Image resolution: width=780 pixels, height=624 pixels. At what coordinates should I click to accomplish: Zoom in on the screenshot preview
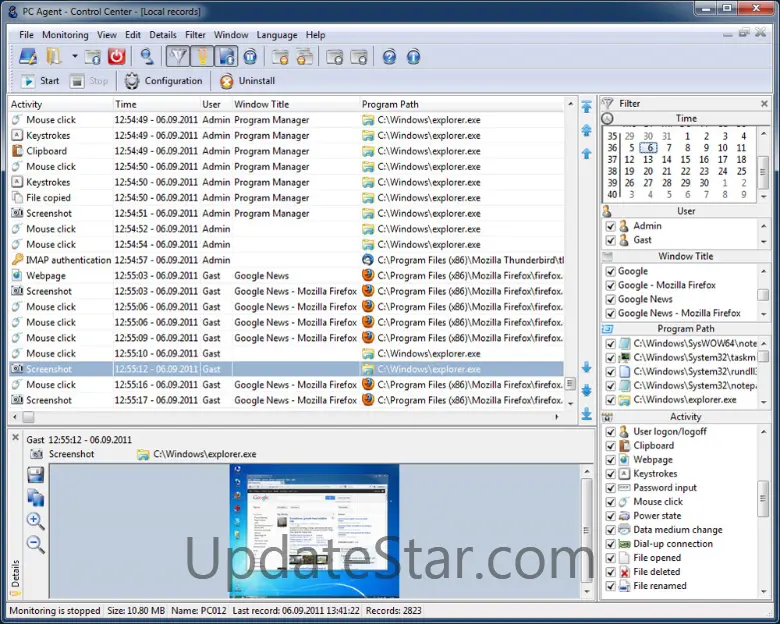(35, 521)
